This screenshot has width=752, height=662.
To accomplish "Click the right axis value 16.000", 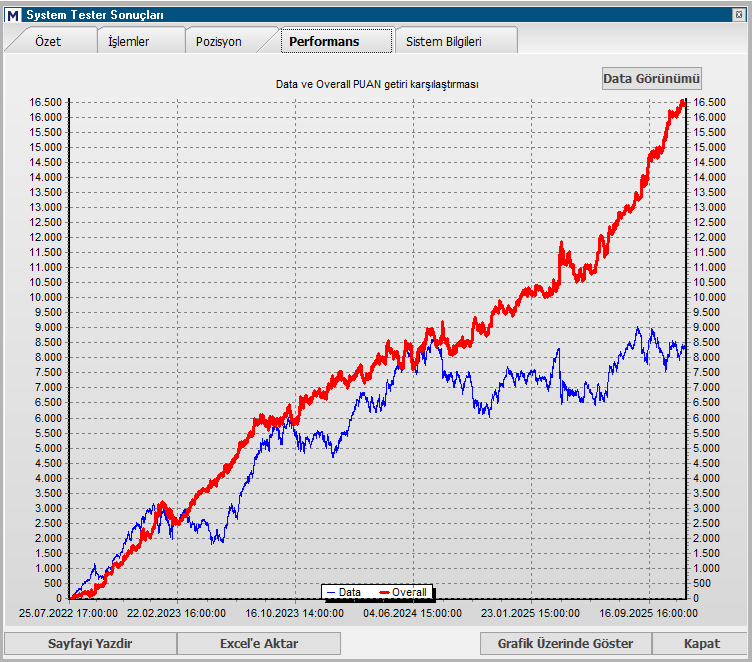I will click(709, 117).
